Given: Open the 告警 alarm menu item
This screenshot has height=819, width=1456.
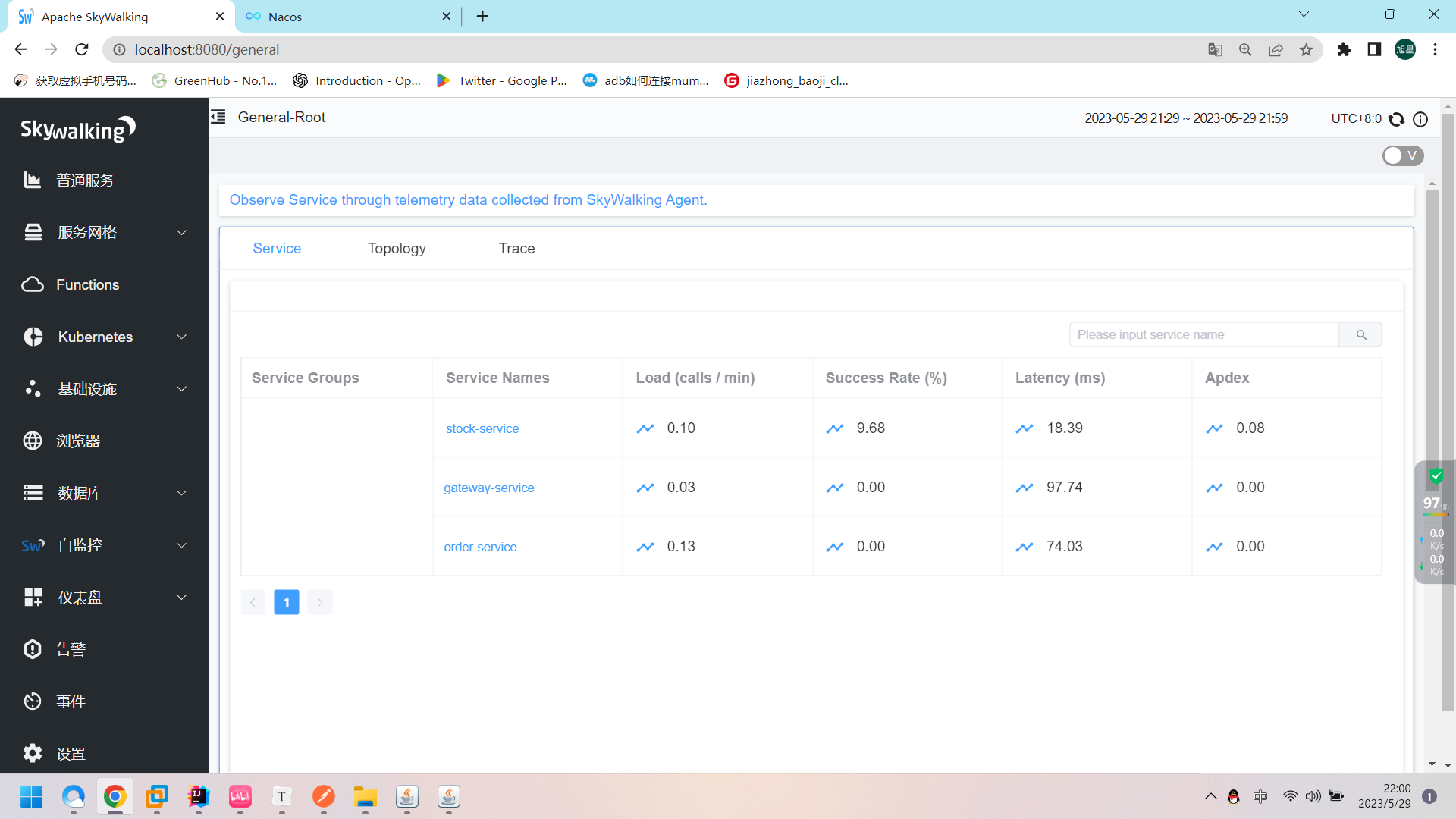Looking at the screenshot, I should (x=71, y=649).
